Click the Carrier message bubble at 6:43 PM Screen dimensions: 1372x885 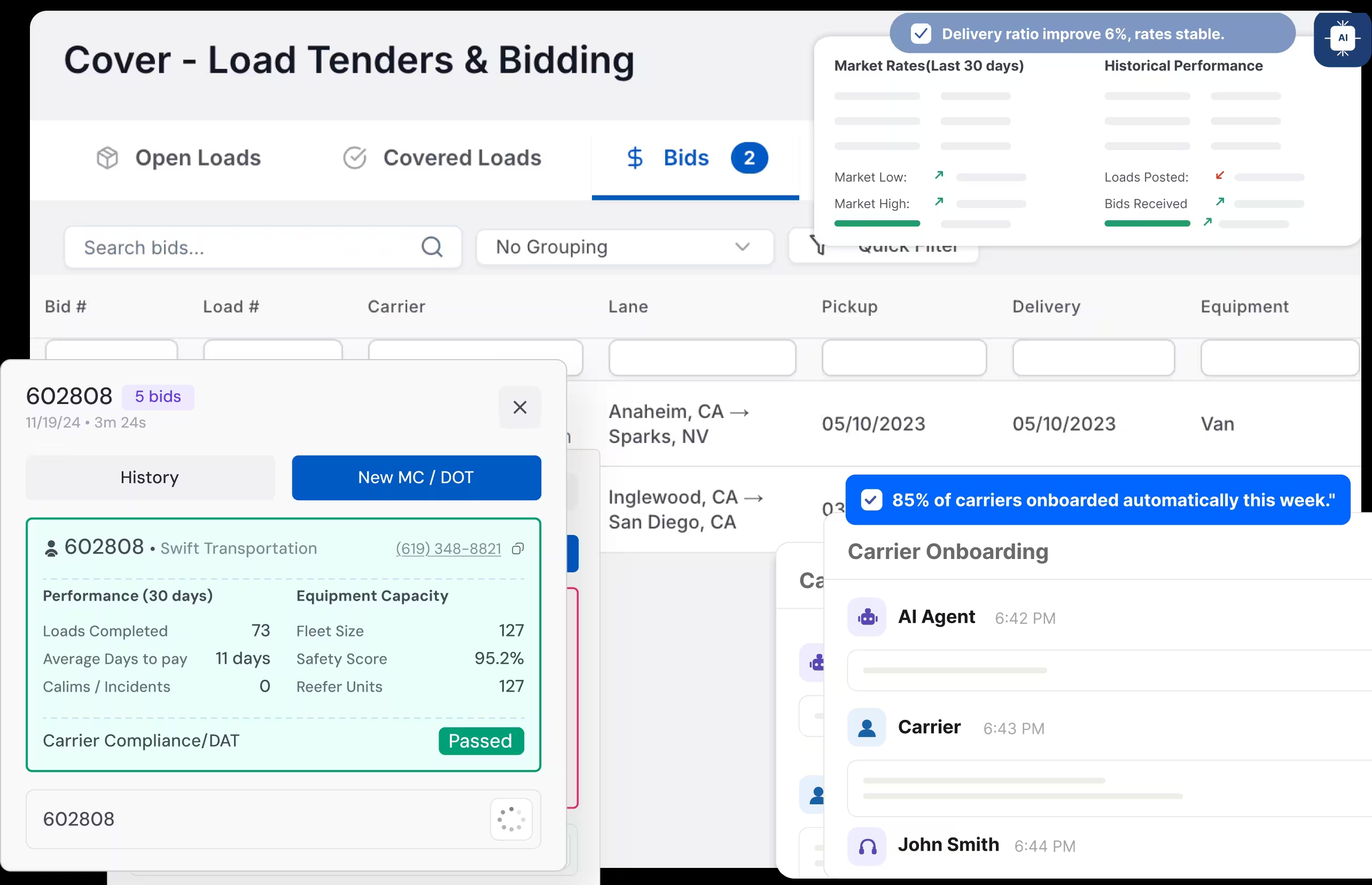click(1109, 788)
